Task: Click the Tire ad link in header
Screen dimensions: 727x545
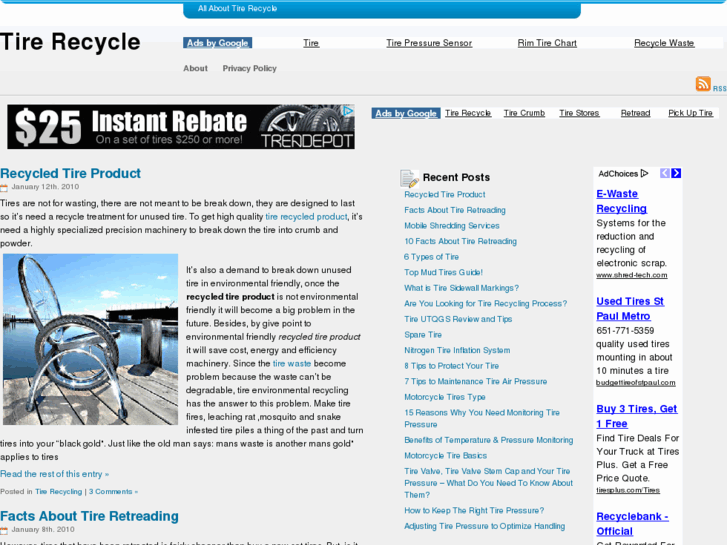Action: click(311, 43)
